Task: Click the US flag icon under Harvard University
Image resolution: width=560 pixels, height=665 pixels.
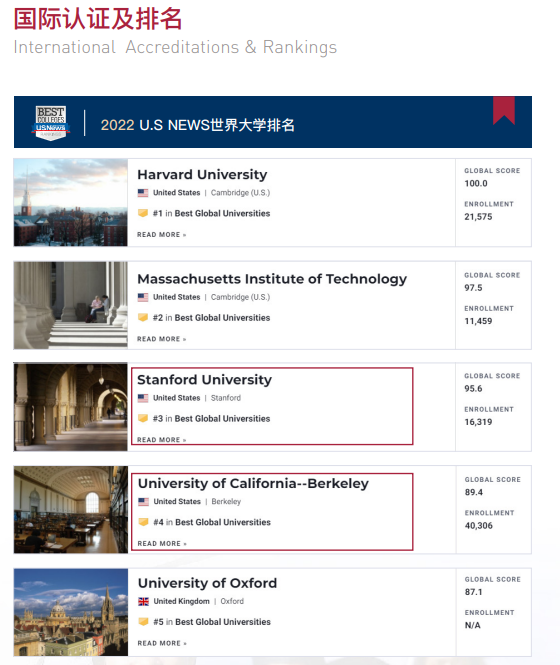Action: click(143, 193)
